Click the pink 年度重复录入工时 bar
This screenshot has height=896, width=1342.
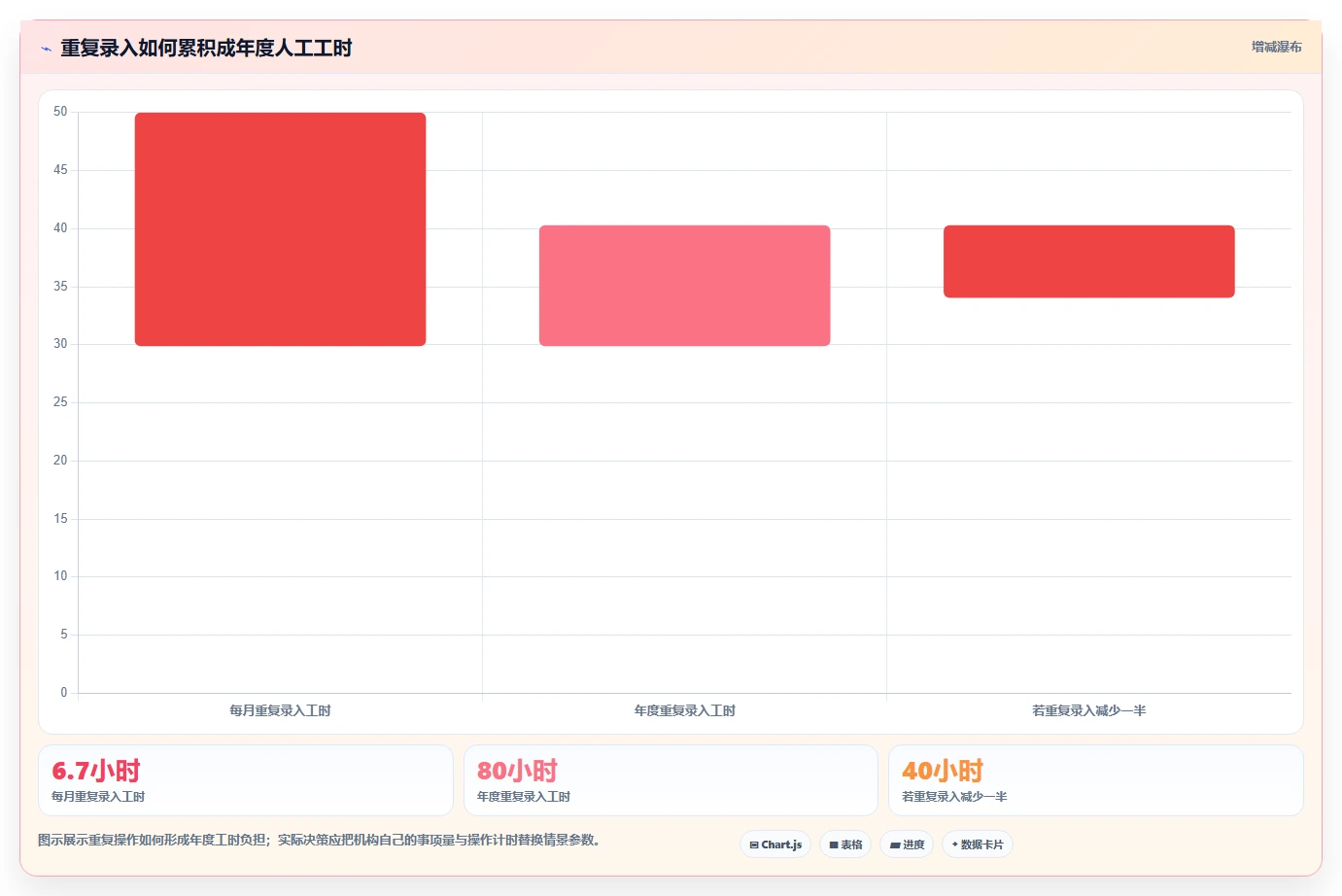684,286
